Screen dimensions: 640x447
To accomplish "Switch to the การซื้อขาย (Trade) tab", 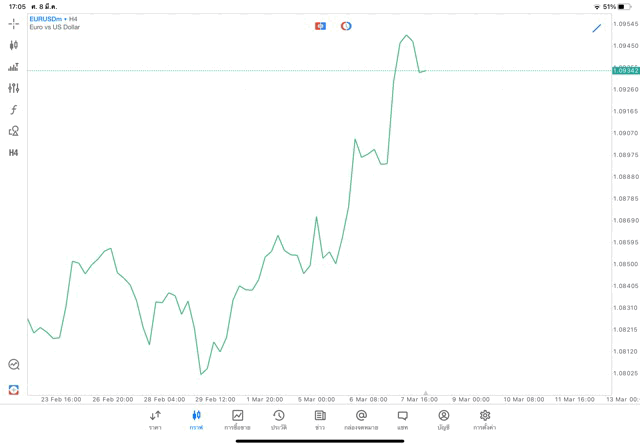I will pyautogui.click(x=237, y=419).
